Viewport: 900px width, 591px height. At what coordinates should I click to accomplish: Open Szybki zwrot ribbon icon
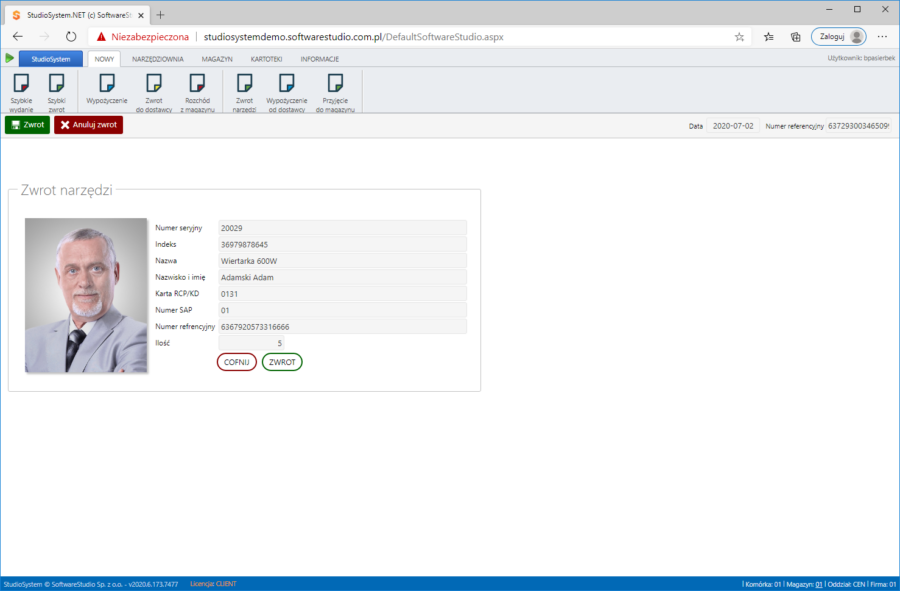[56, 92]
